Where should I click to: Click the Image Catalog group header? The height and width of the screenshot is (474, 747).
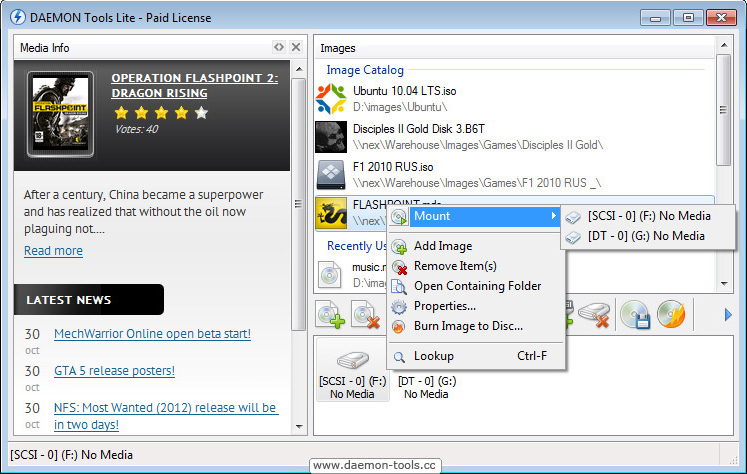[365, 70]
